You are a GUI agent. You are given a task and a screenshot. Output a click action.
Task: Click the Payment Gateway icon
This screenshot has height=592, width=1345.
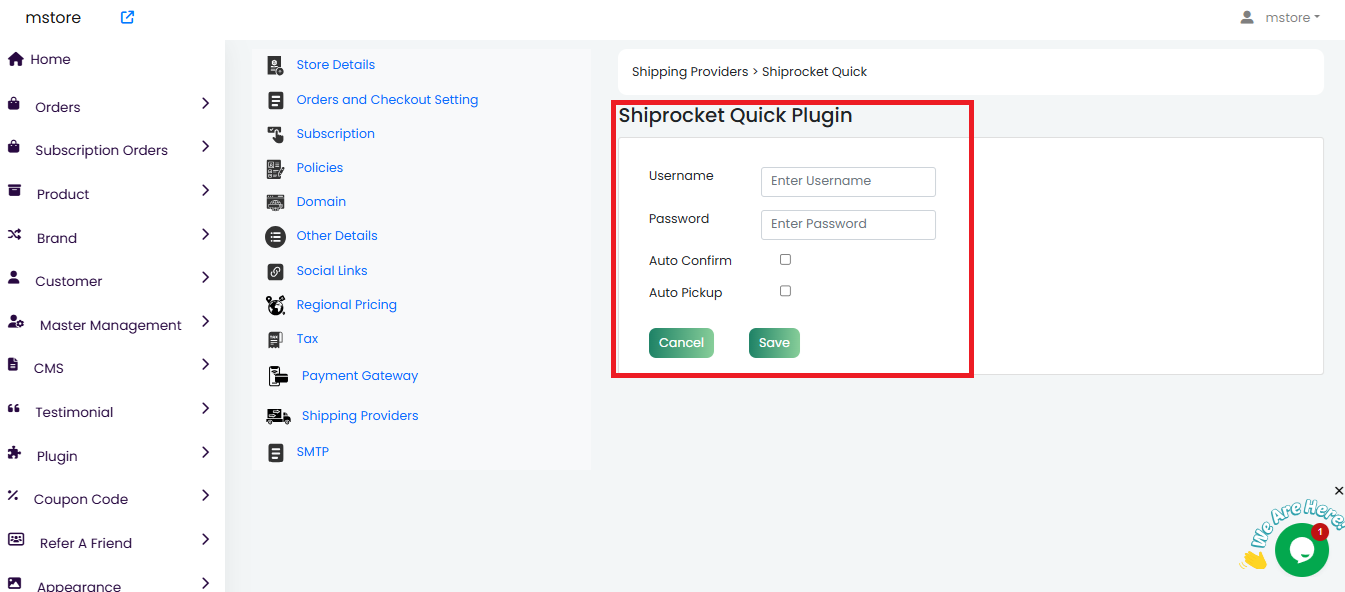pyautogui.click(x=278, y=376)
